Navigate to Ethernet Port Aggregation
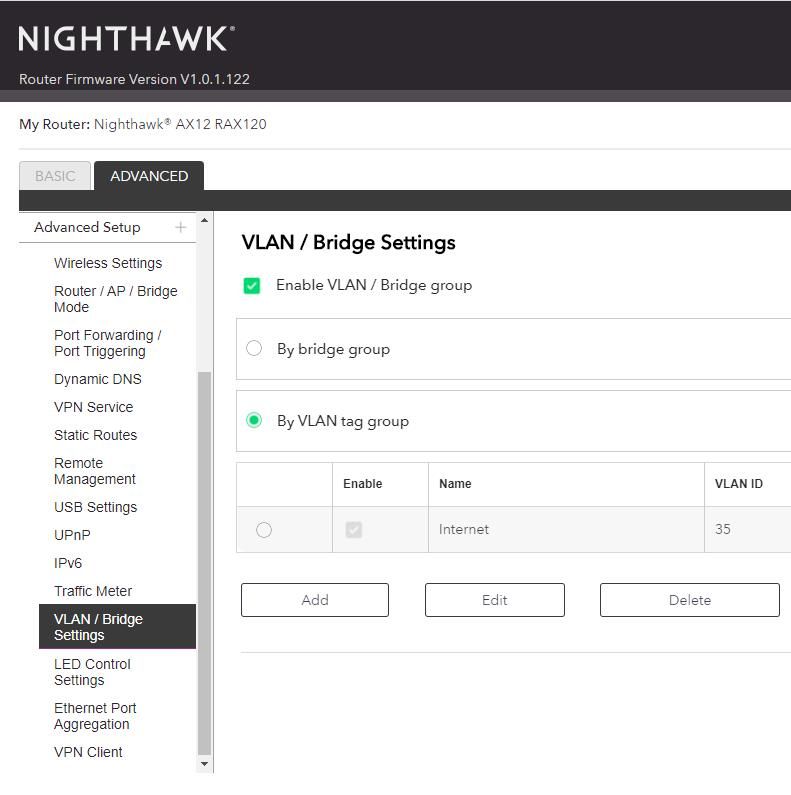Screen dimensions: 791x795 click(x=95, y=716)
